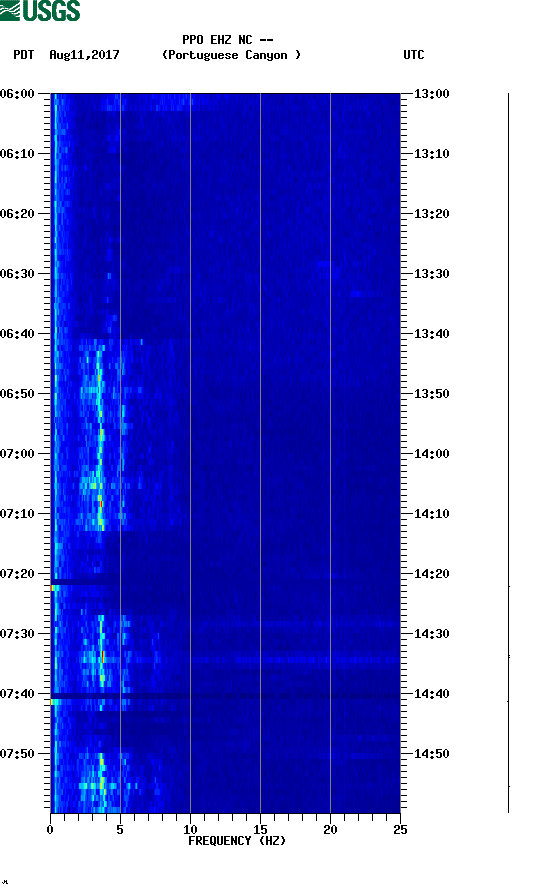
Task: Click the 14:40 UTC time label
Action: click(x=431, y=693)
